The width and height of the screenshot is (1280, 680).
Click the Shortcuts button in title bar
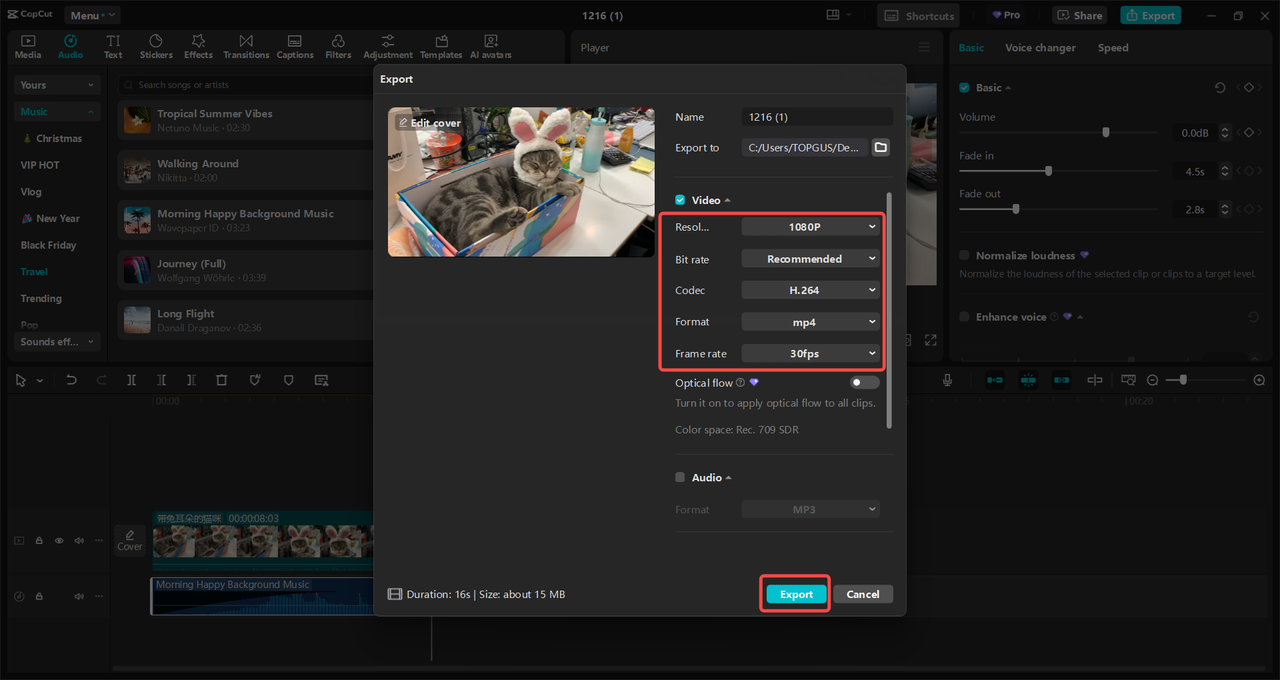pos(918,15)
